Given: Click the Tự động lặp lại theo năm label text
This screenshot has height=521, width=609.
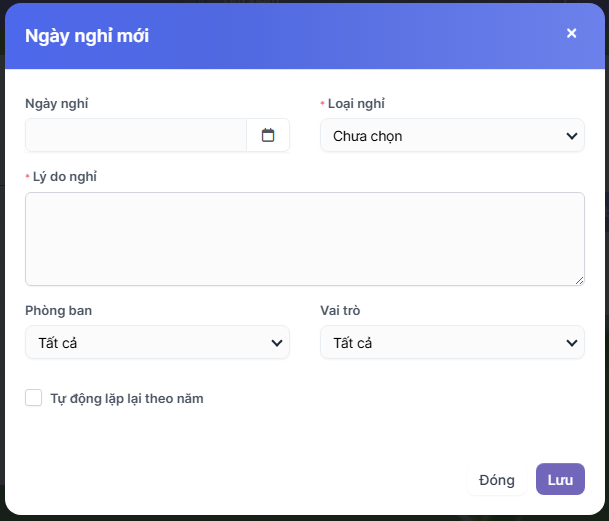Looking at the screenshot, I should click(x=127, y=398).
